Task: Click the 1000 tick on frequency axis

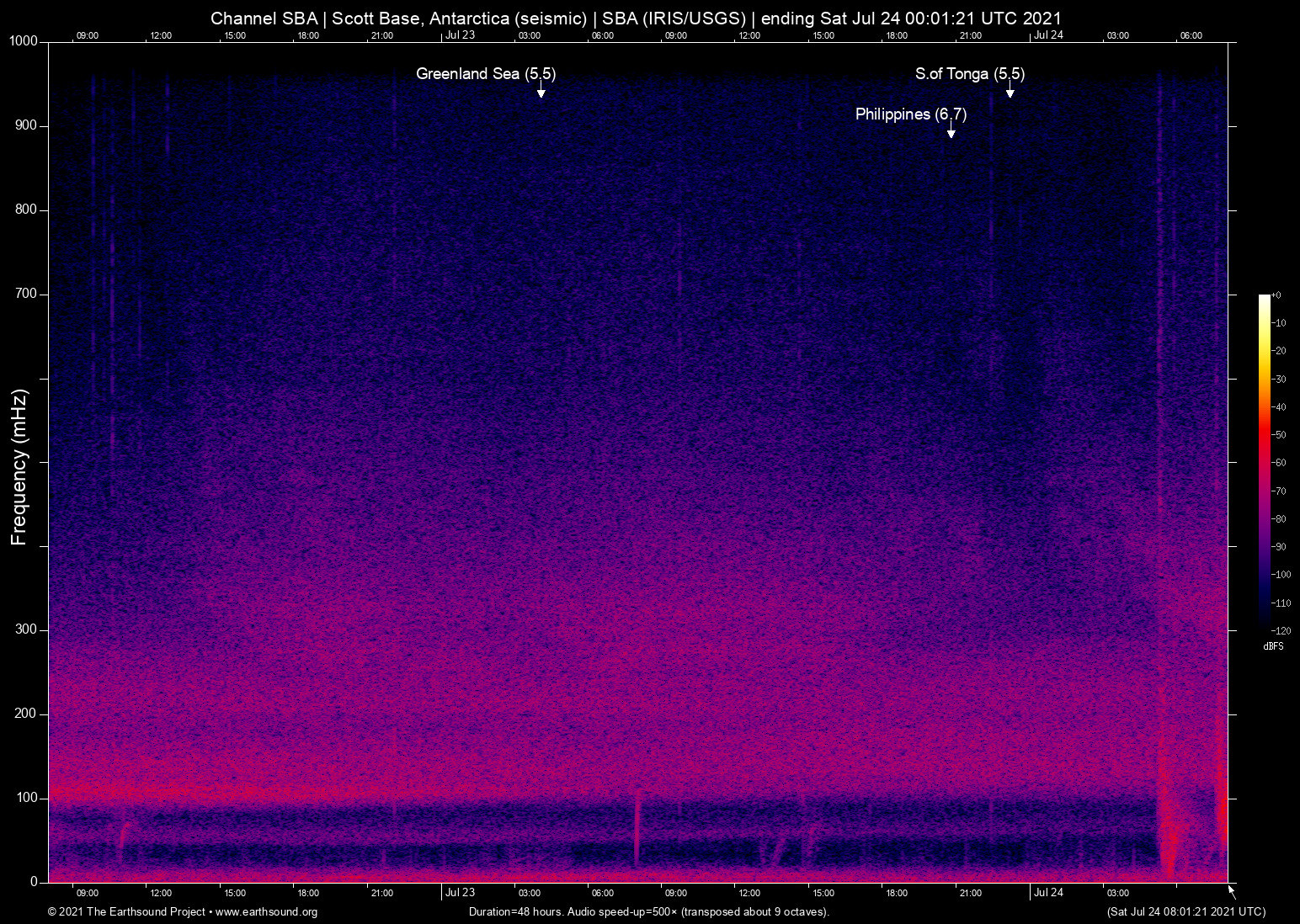Action: (24, 41)
